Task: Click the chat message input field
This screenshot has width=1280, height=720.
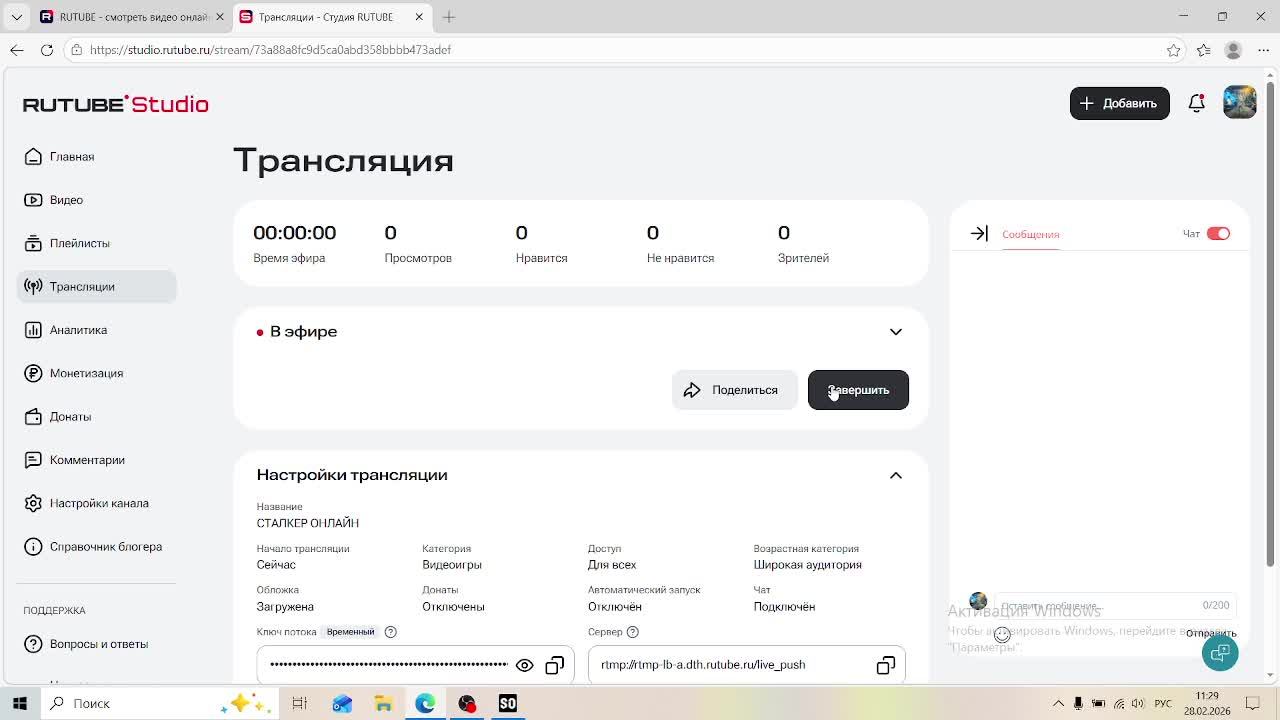Action: click(1097, 606)
